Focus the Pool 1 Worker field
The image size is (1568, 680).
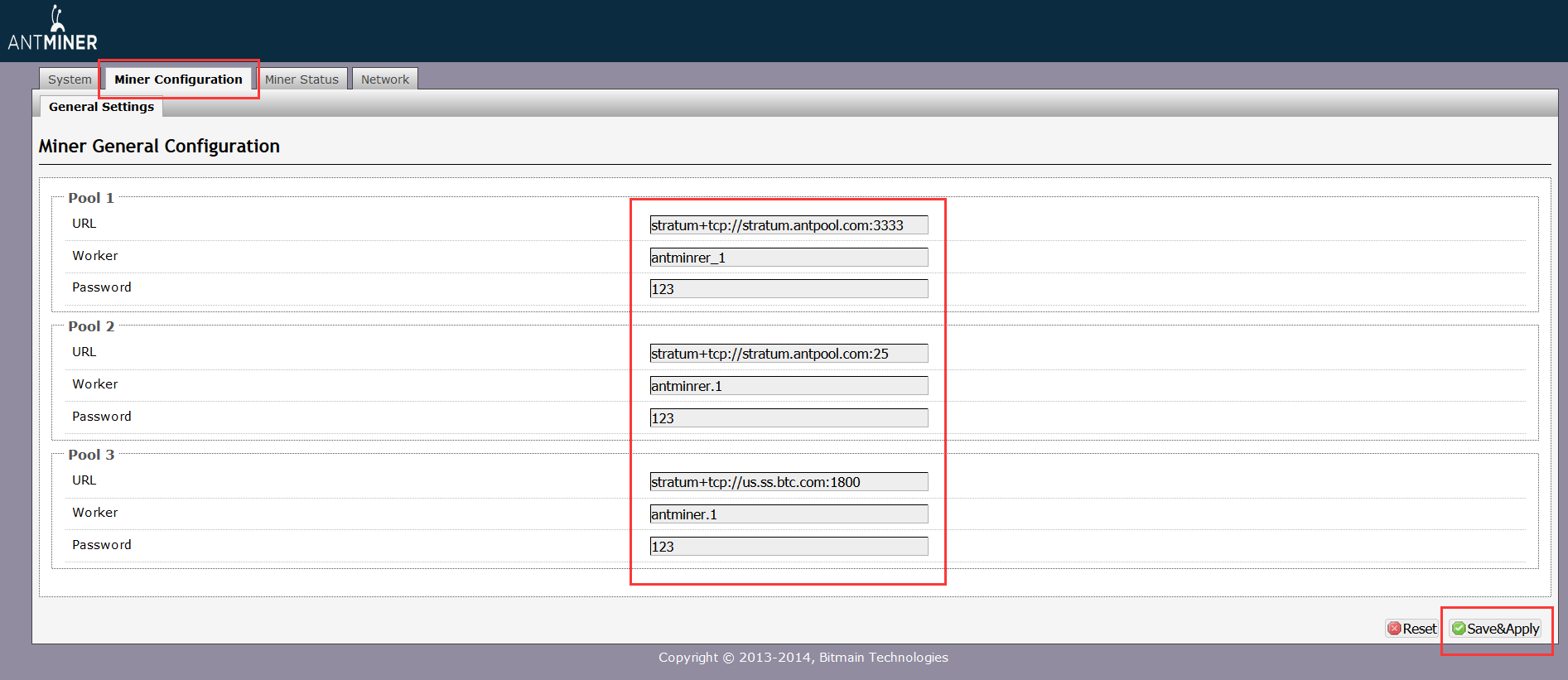789,258
